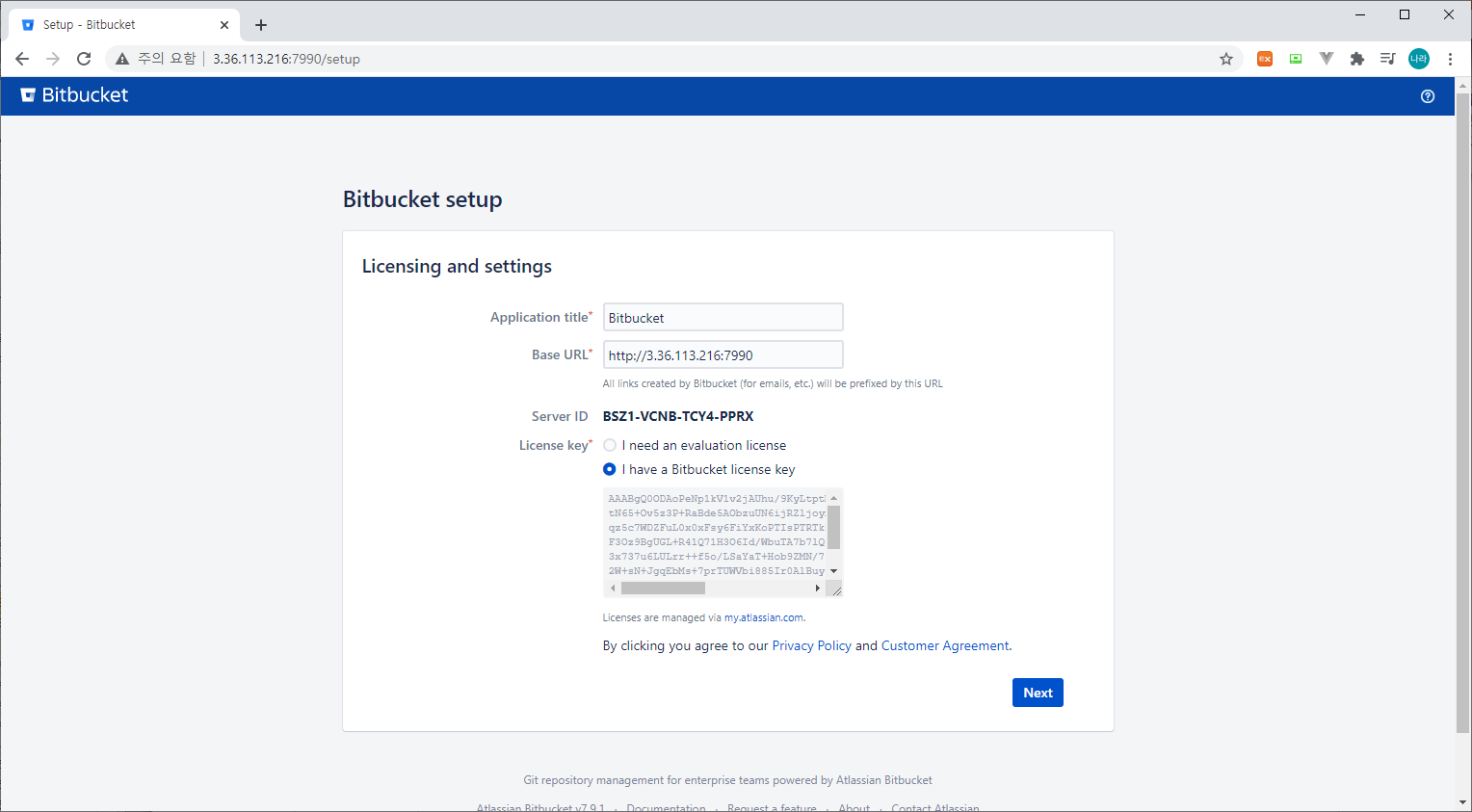Image resolution: width=1472 pixels, height=812 pixels.
Task: Minimize the browser window
Action: pyautogui.click(x=1360, y=14)
